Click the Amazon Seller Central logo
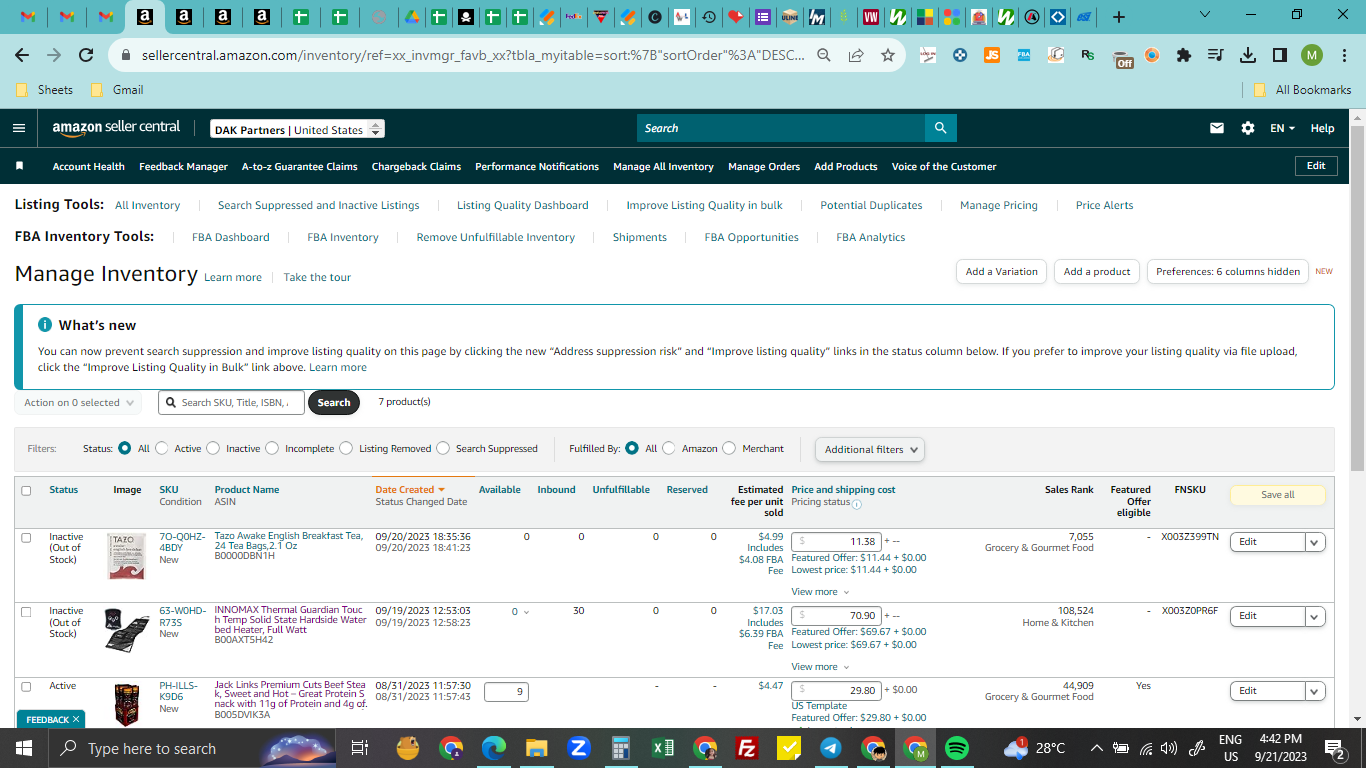The width and height of the screenshot is (1366, 768). point(117,127)
